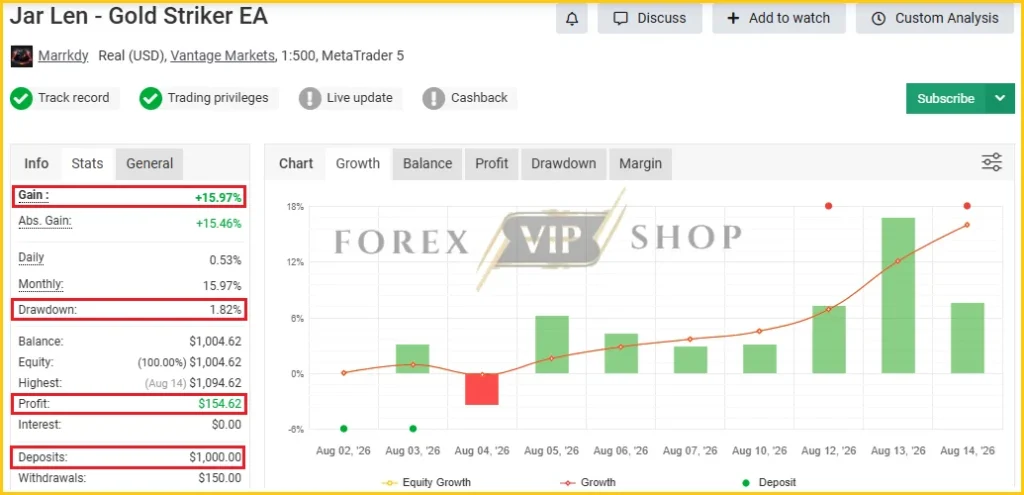Click the red withdrawal dot at Aug 14
Image resolution: width=1024 pixels, height=495 pixels.
[x=967, y=206]
